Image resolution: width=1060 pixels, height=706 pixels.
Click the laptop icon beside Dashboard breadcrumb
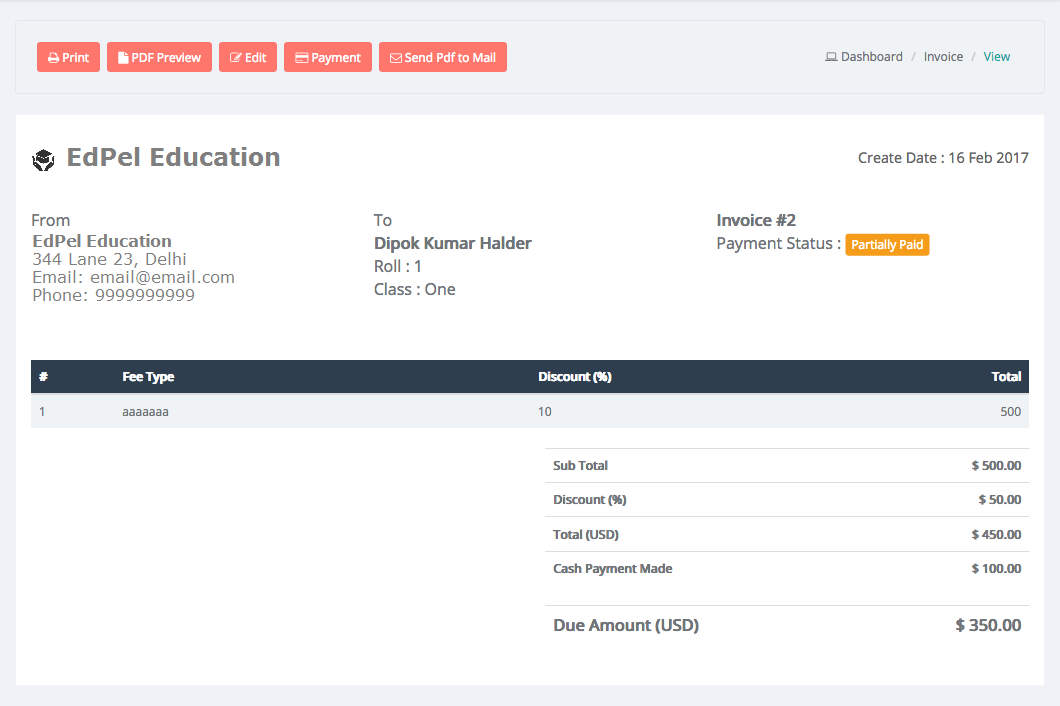coord(831,57)
